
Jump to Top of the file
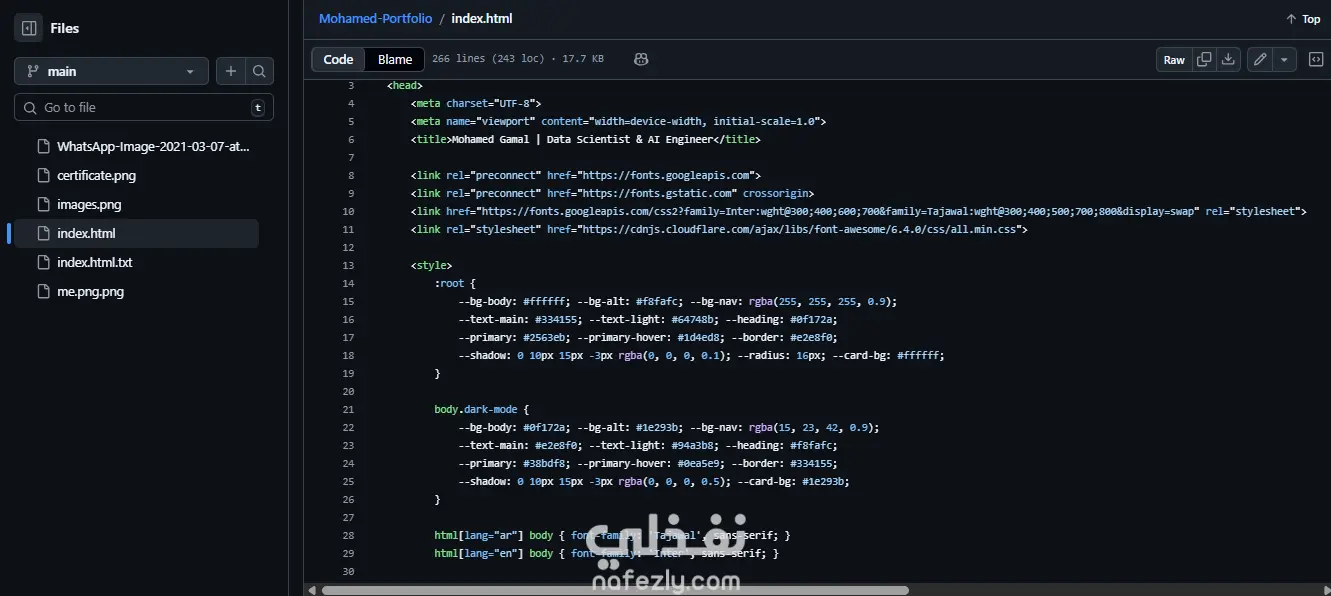pos(1303,19)
